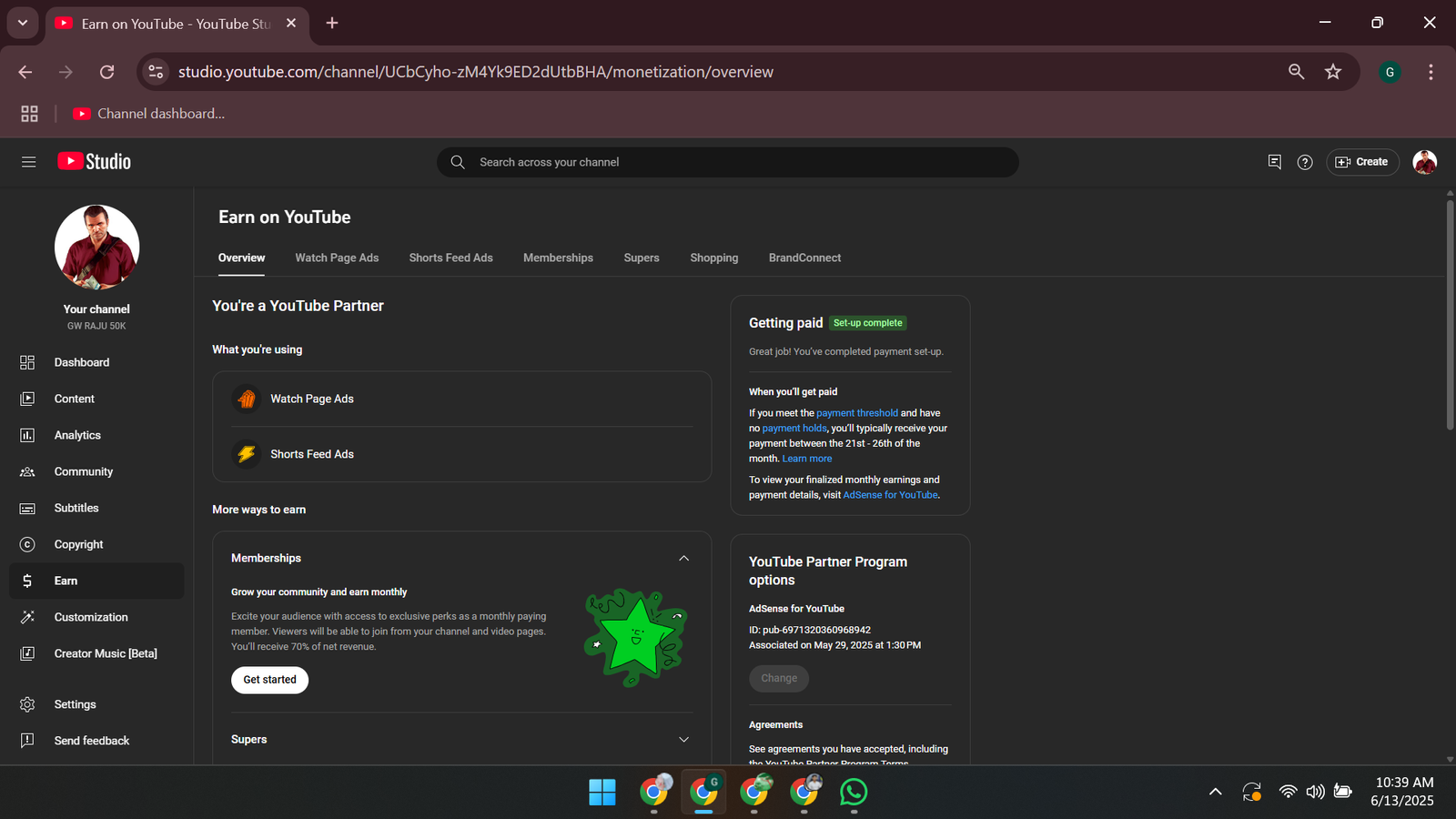The image size is (1456, 819).
Task: Click Get started under Memberships
Action: pyautogui.click(x=269, y=680)
